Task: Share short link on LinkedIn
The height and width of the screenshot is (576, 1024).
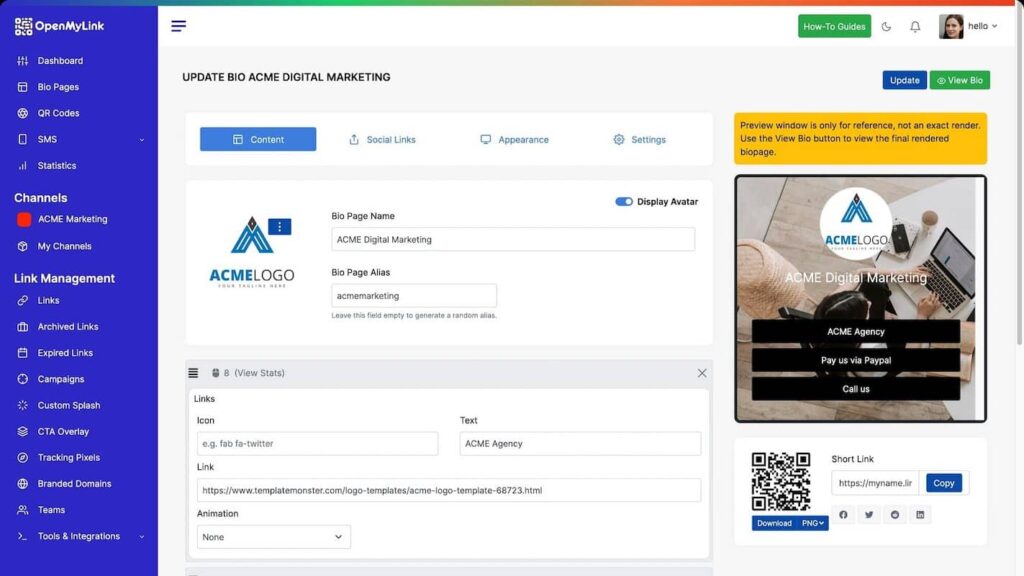Action: pyautogui.click(x=921, y=514)
